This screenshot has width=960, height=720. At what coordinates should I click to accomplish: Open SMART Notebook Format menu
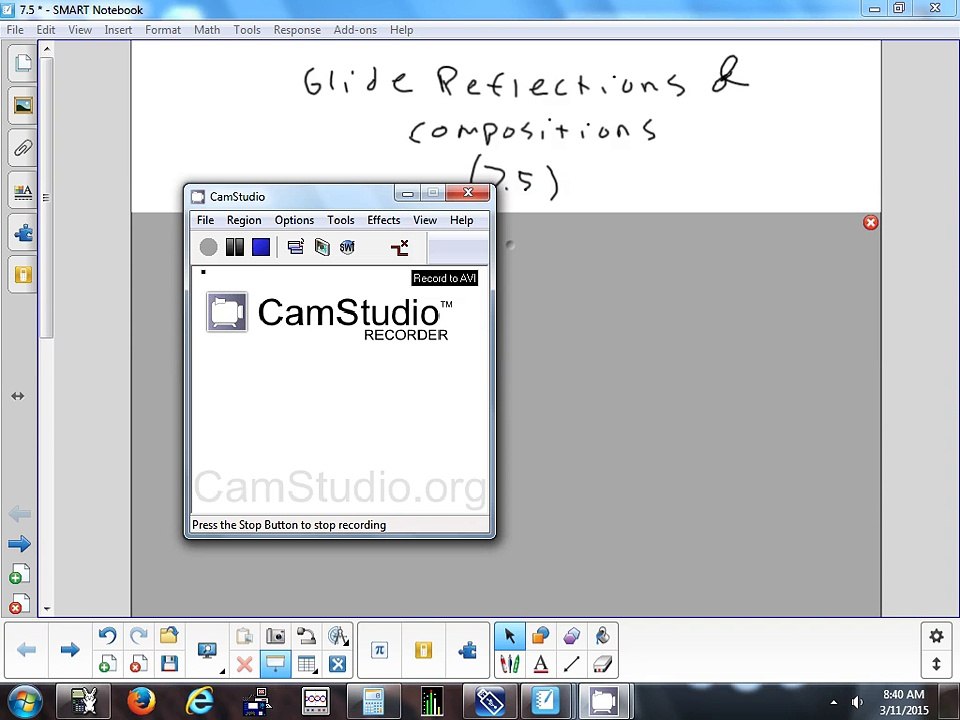click(x=163, y=29)
